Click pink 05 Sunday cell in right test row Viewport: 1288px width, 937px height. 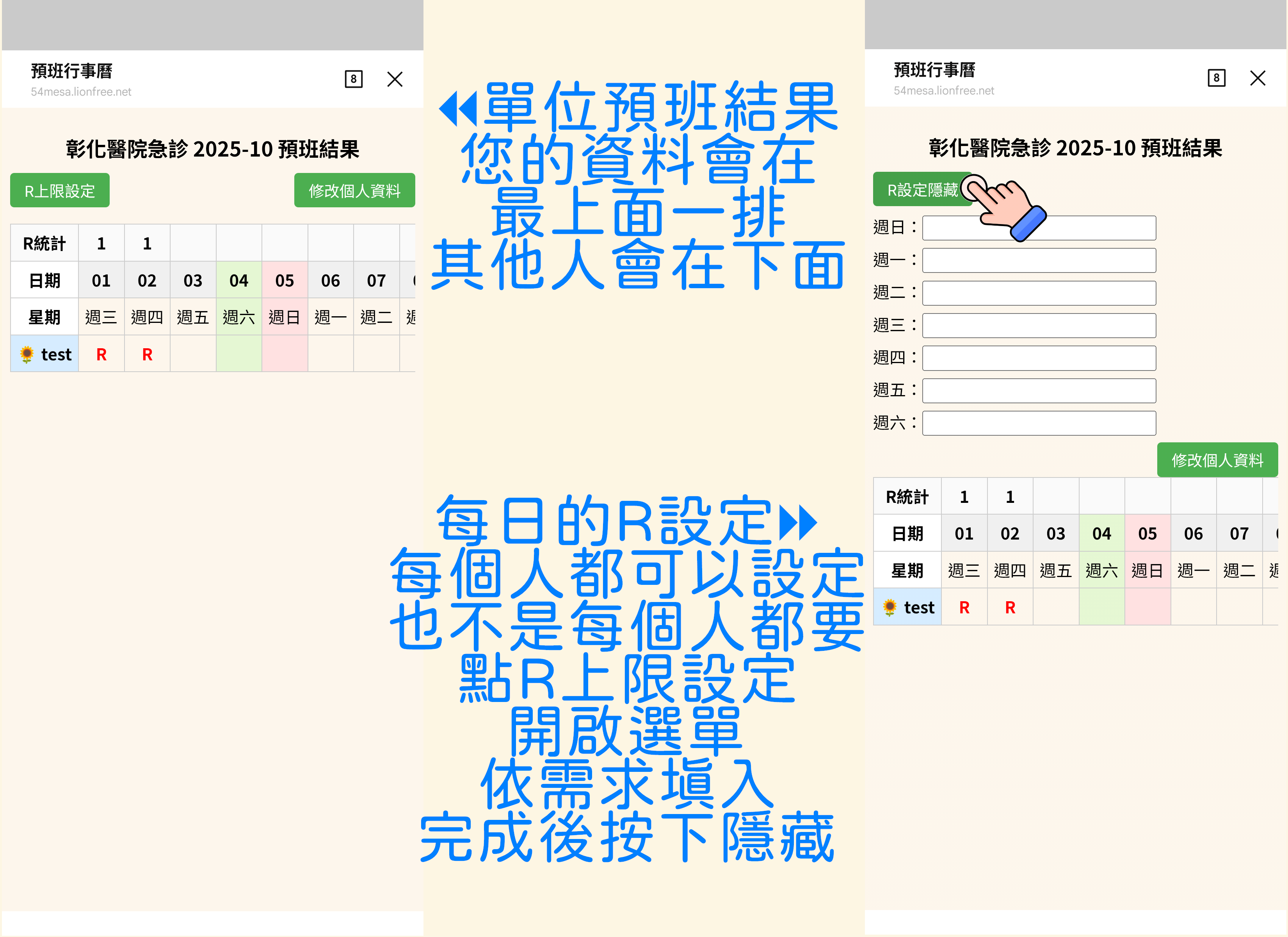(x=1147, y=607)
